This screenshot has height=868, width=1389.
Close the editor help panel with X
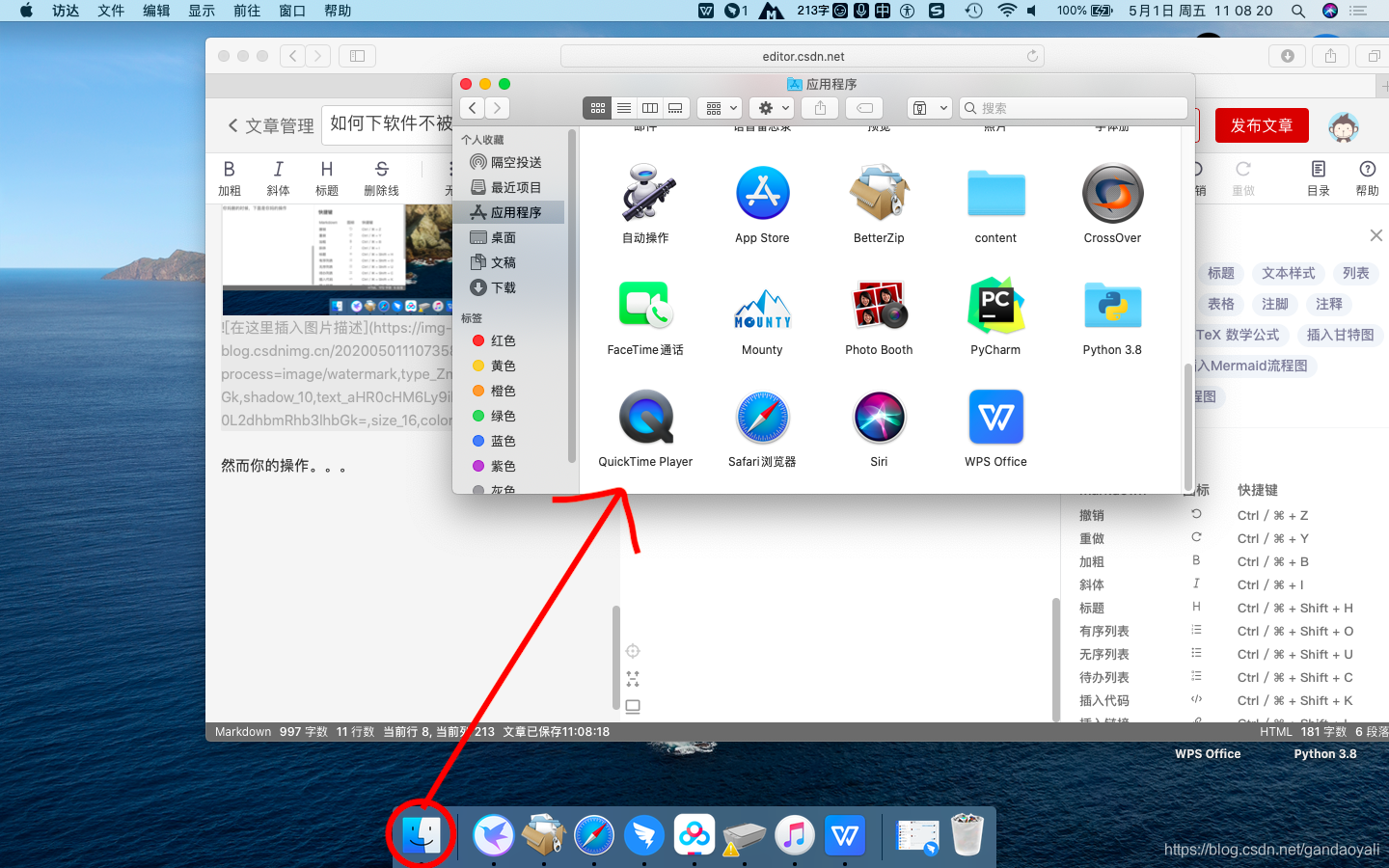1376,235
